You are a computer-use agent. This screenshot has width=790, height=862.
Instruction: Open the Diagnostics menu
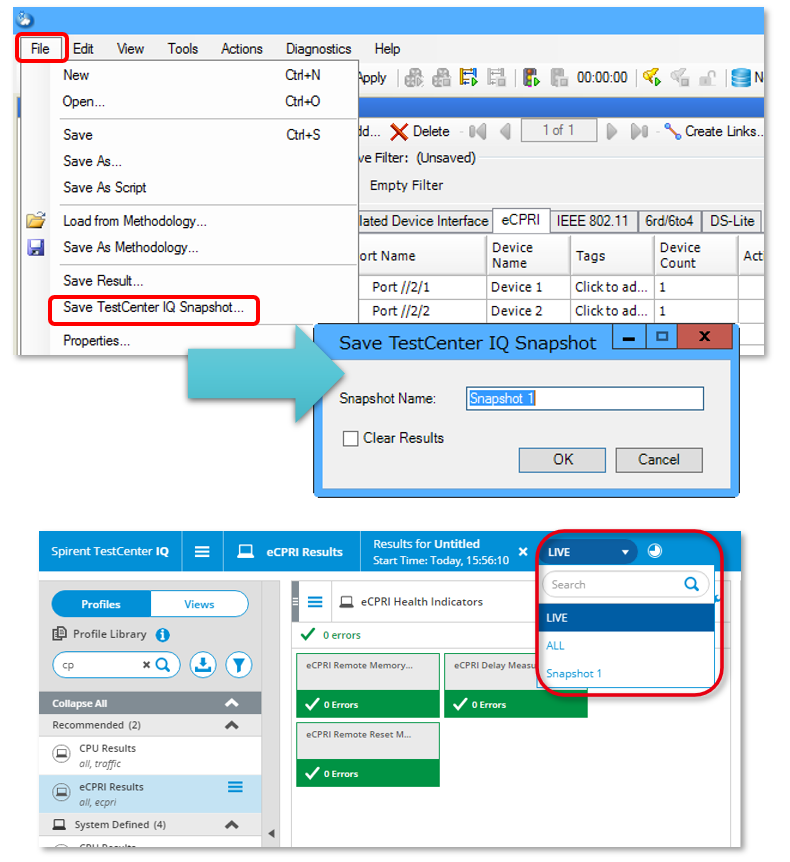pyautogui.click(x=318, y=48)
